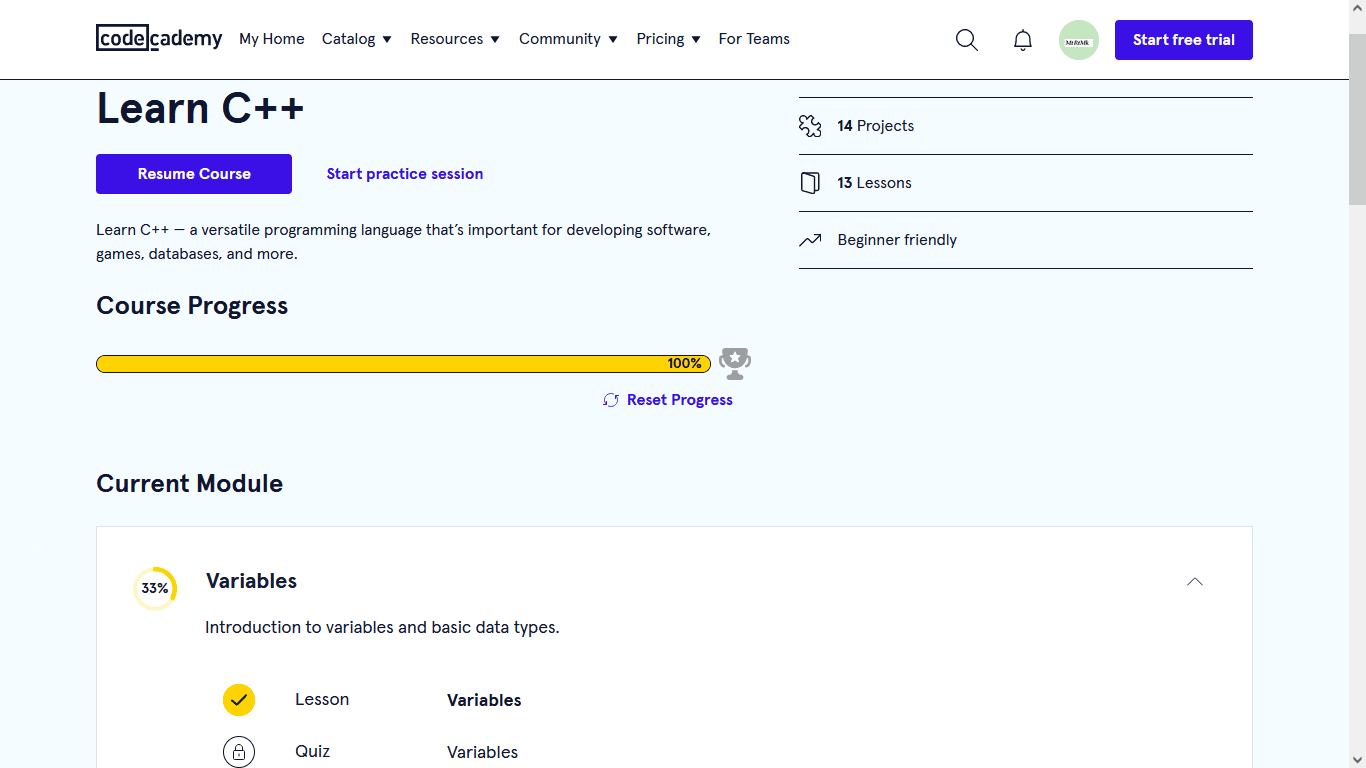Collapse the Variables module chevron
Screen dimensions: 1366x768
[x=1195, y=582]
